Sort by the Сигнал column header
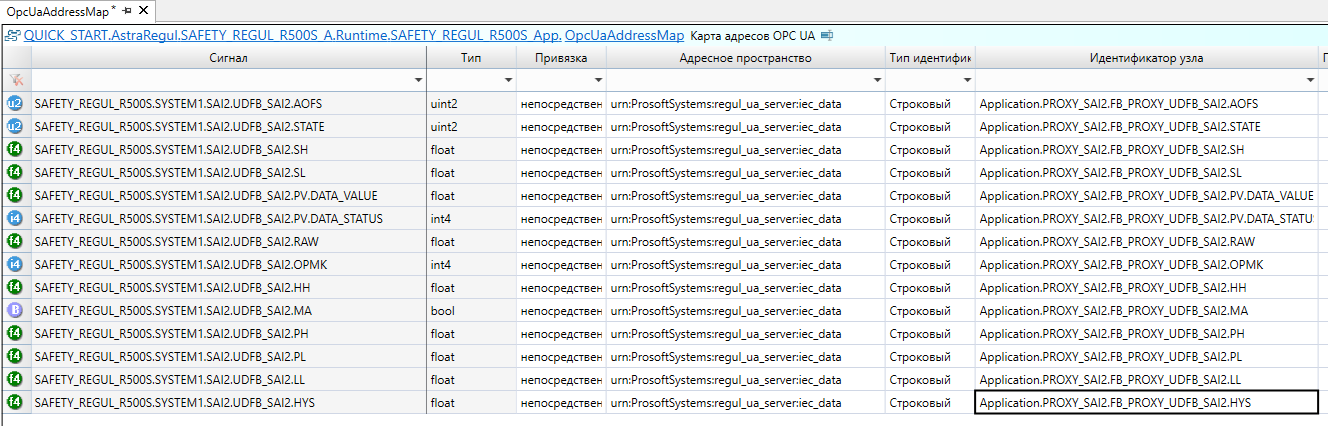Screen dimensions: 1328x426 pos(228,58)
